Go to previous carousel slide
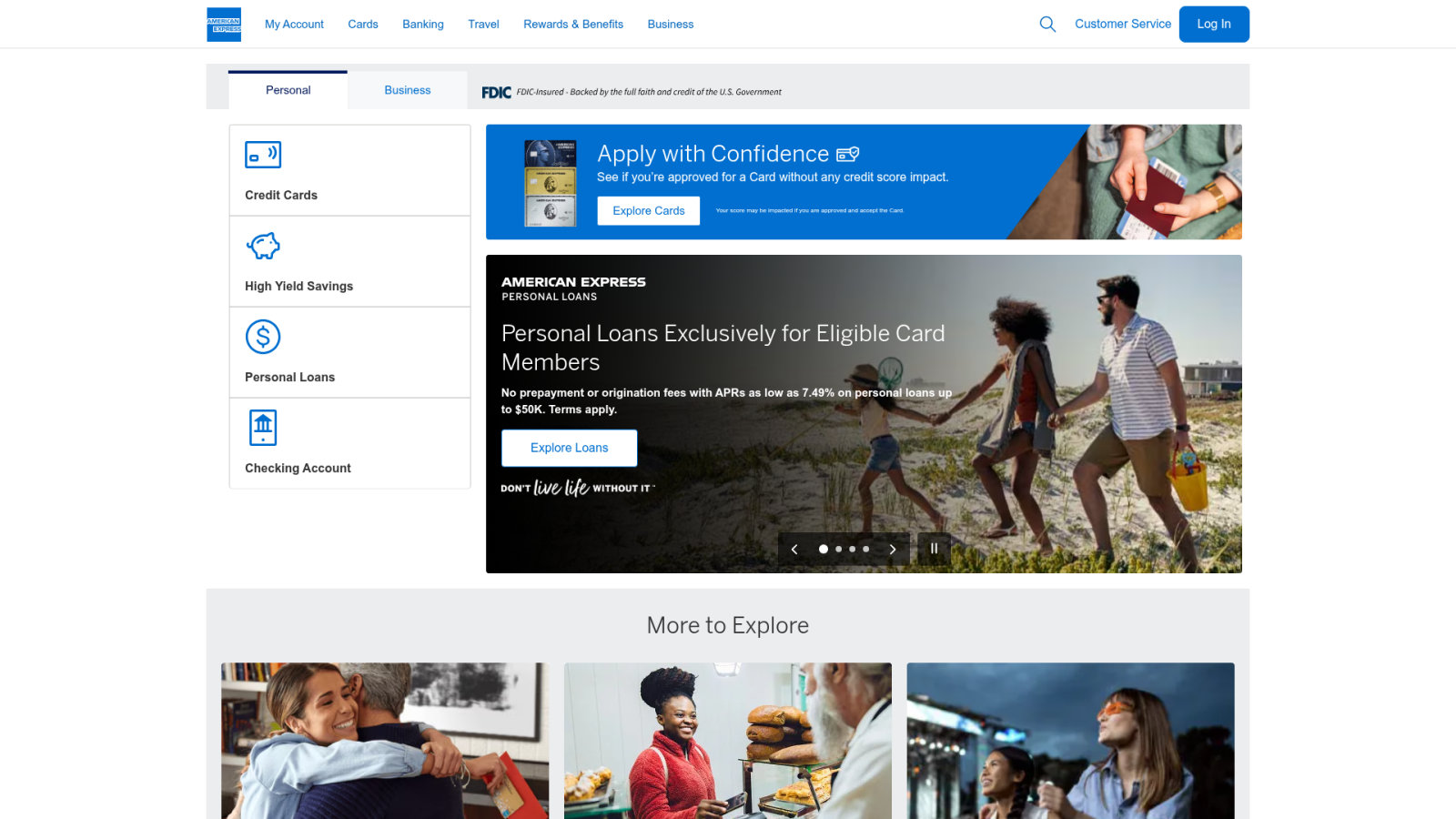The height and width of the screenshot is (819, 1456). click(794, 550)
